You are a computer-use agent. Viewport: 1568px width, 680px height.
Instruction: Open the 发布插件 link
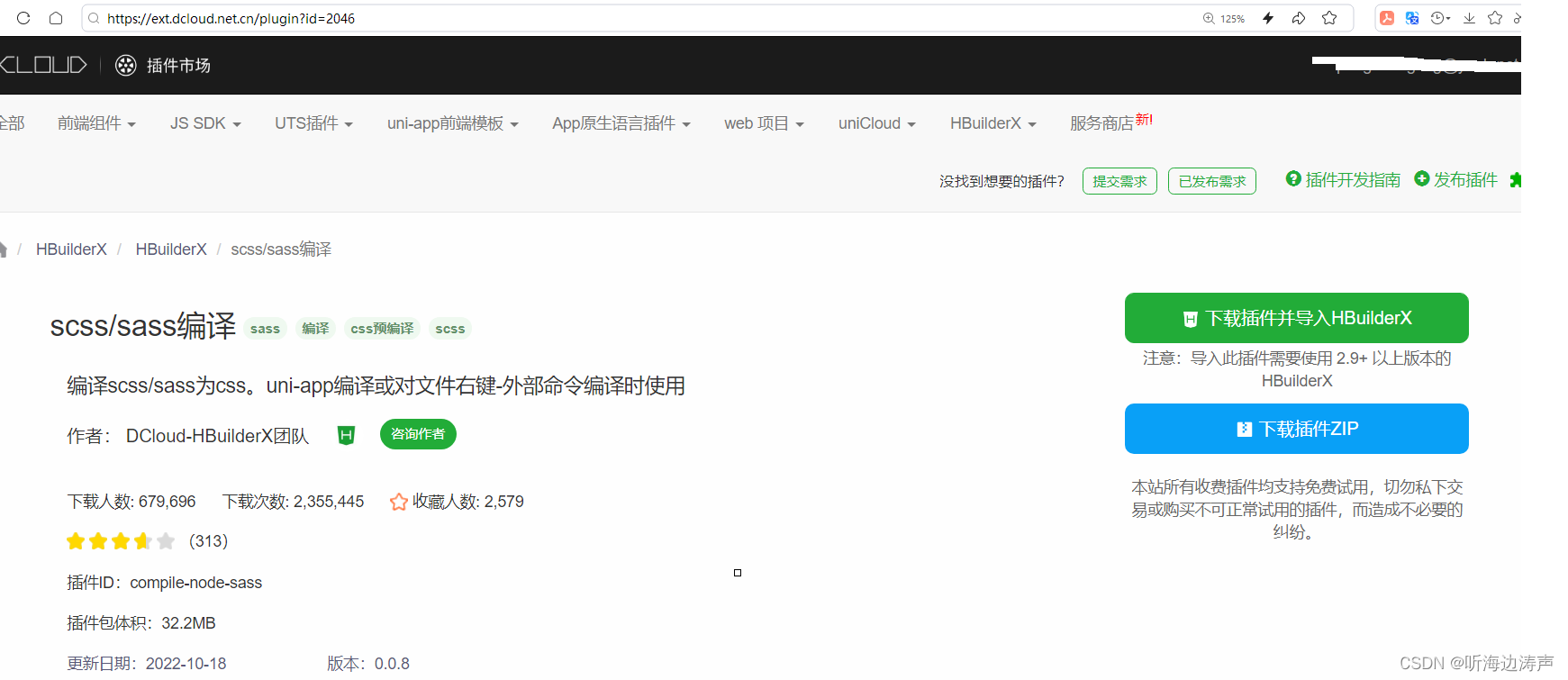1465,180
